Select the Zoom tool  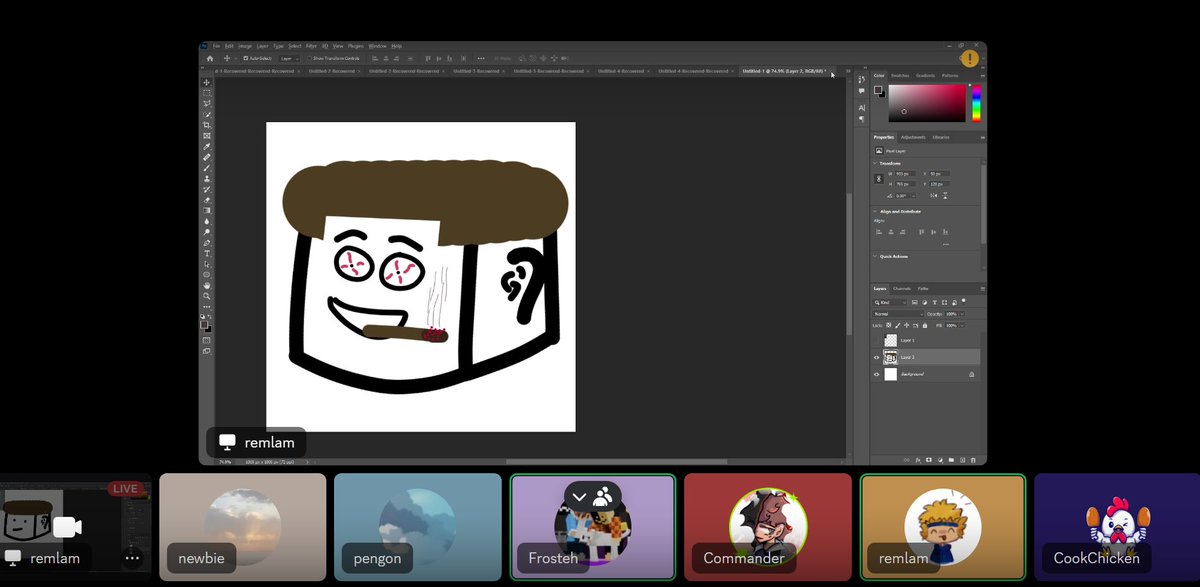pyautogui.click(x=207, y=296)
